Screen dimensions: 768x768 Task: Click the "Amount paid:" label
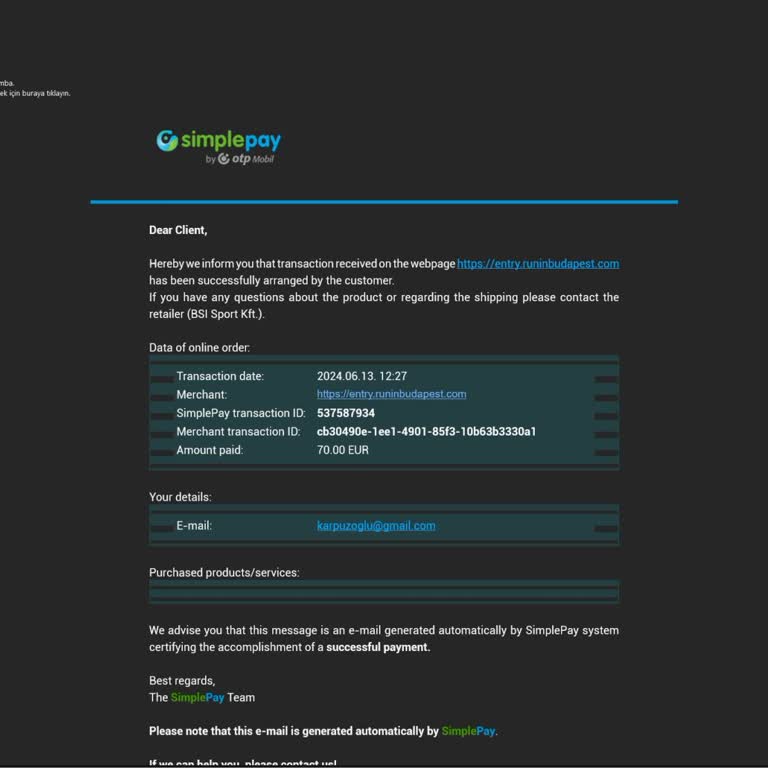210,450
